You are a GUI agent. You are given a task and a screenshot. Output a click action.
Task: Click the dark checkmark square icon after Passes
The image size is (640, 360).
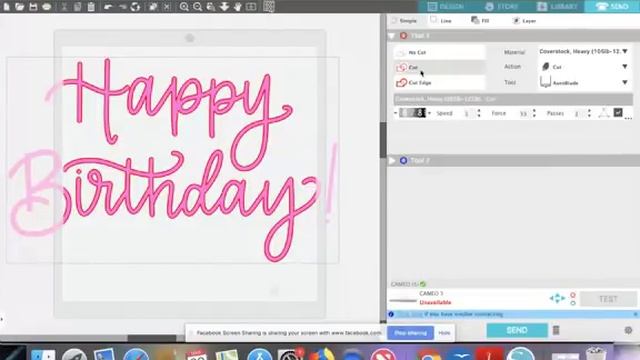(x=618, y=112)
